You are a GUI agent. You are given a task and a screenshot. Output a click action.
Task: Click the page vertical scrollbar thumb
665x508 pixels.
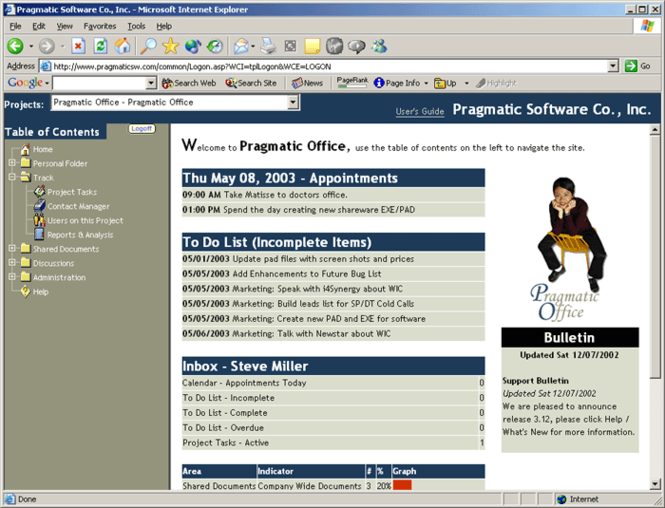(x=655, y=257)
